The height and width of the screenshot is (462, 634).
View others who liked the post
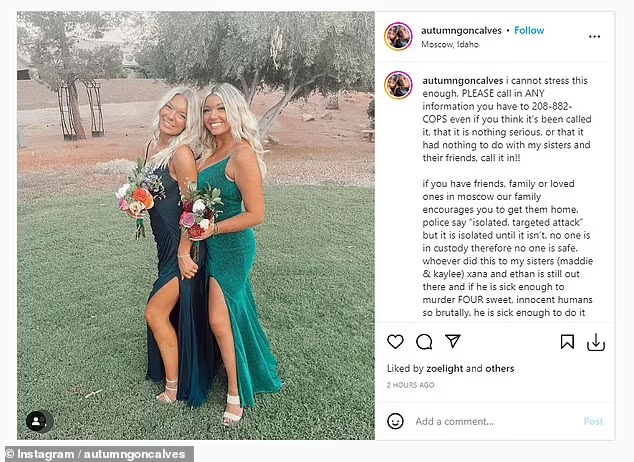tap(500, 369)
